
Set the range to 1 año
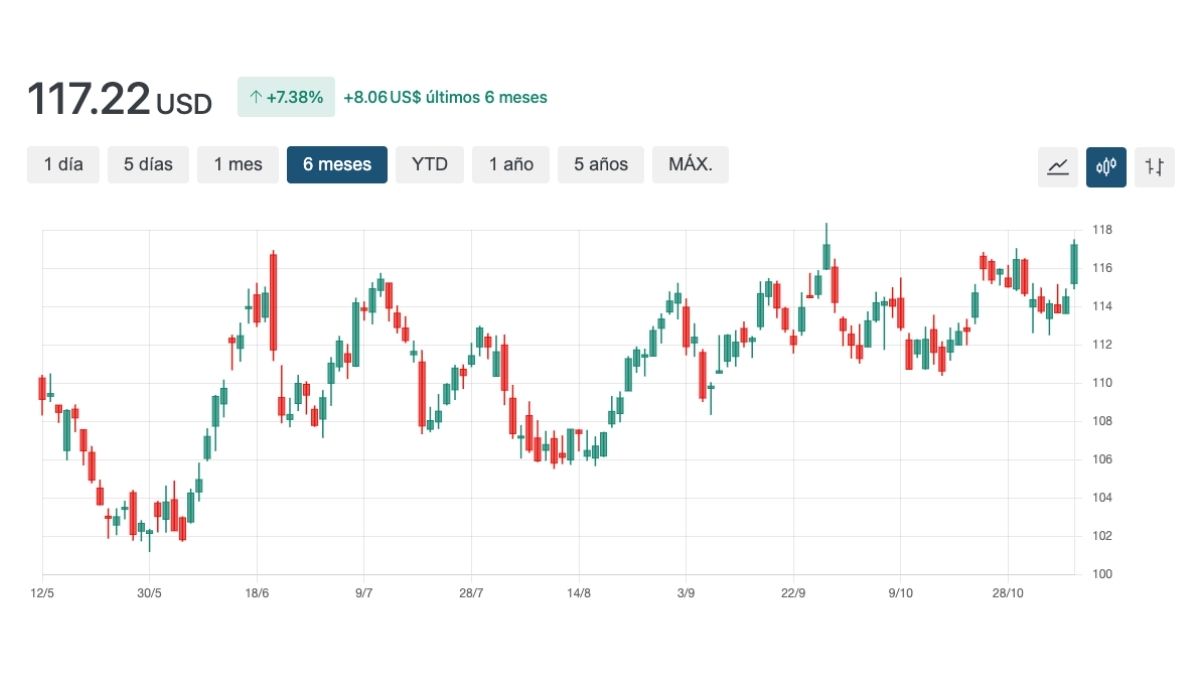(x=511, y=165)
